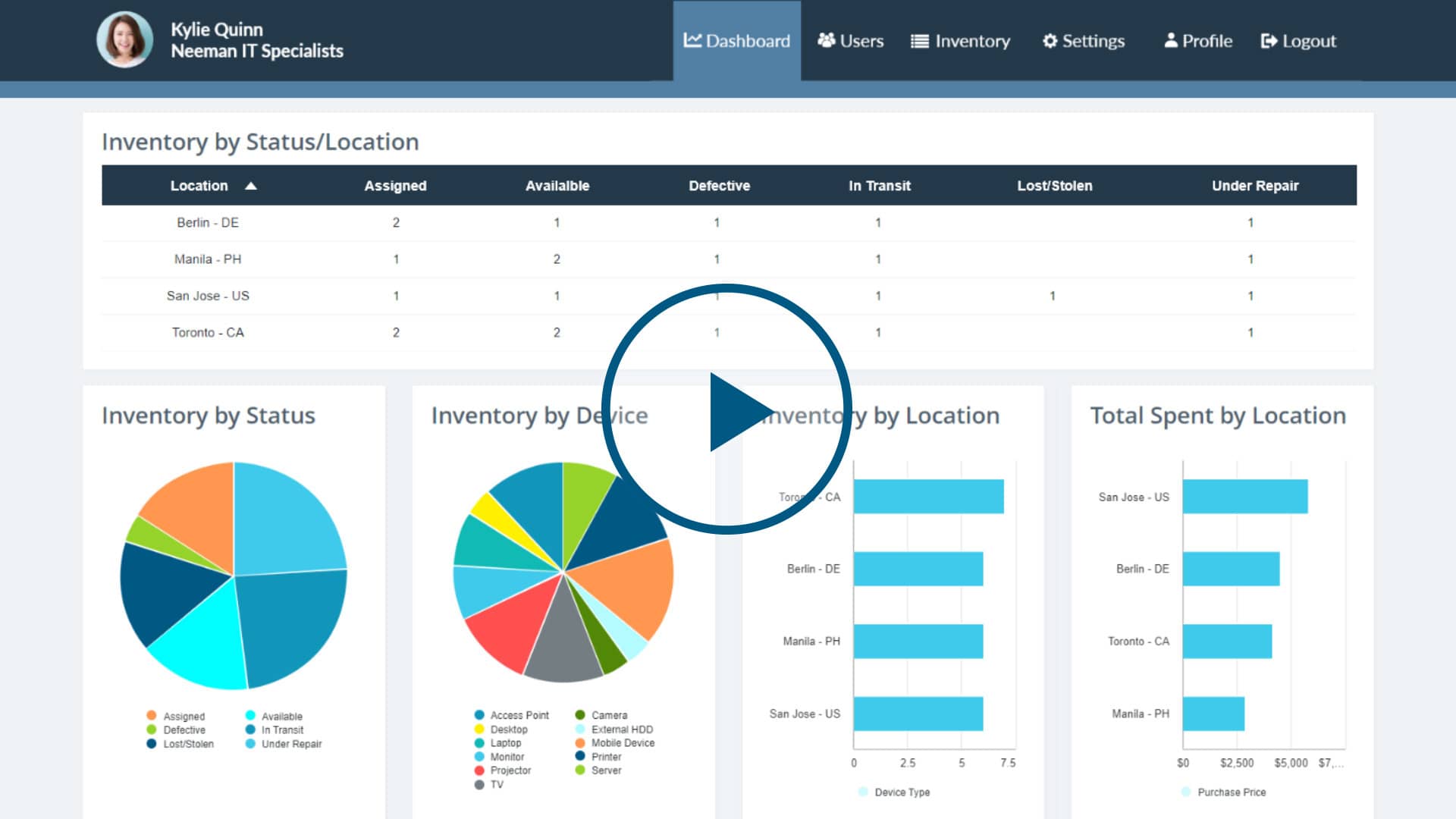Sort table by the Assigned column
This screenshot has height=819, width=1456.
pyautogui.click(x=395, y=186)
